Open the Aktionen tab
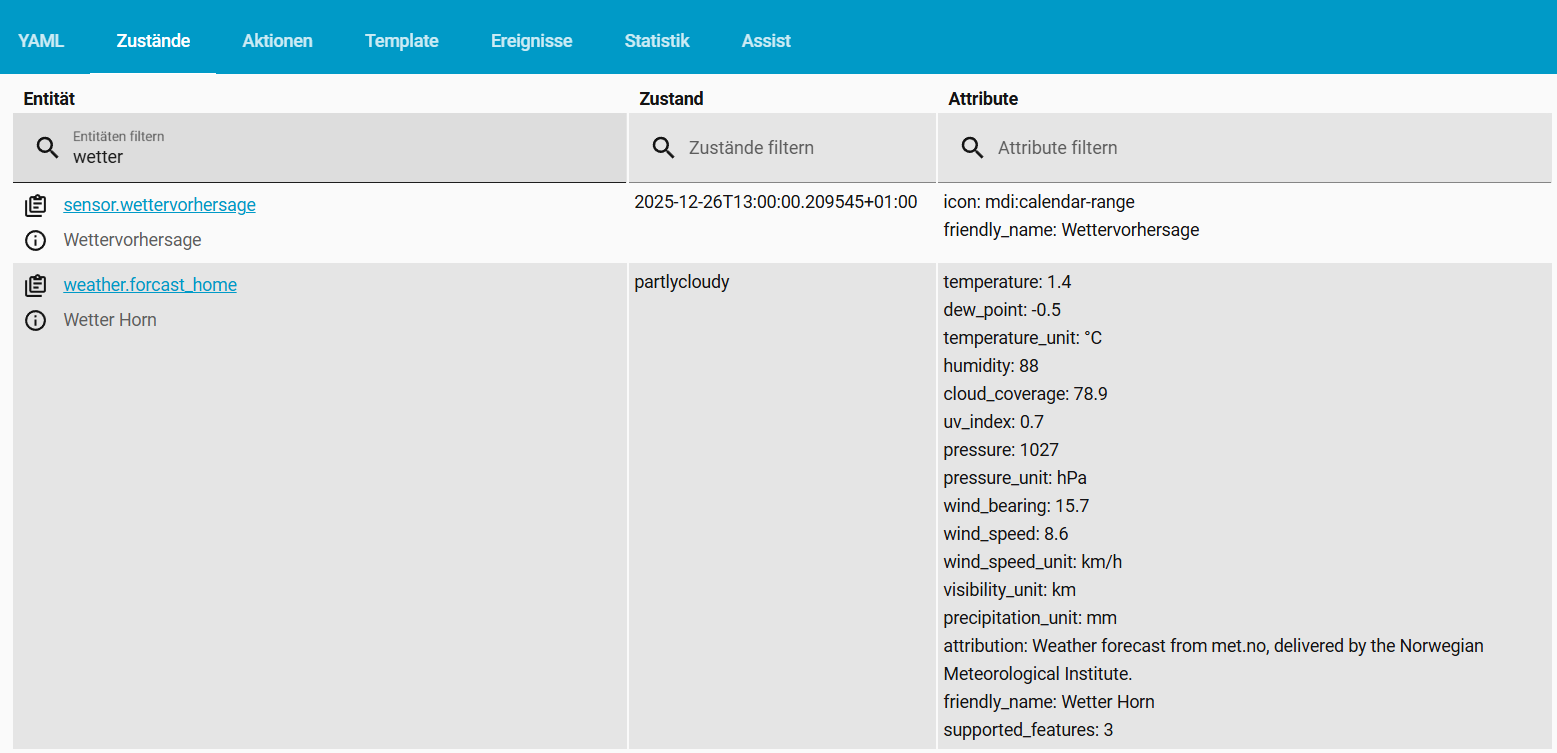This screenshot has width=1557, height=753. (x=277, y=41)
